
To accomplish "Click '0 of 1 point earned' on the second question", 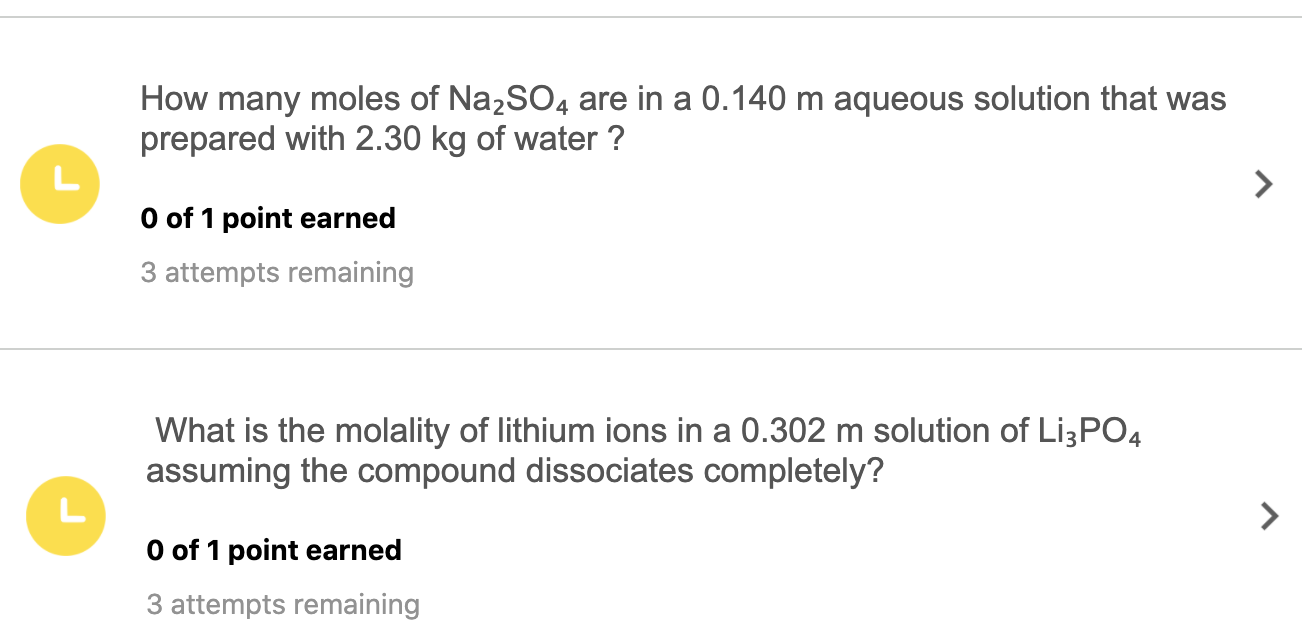I will tap(274, 550).
